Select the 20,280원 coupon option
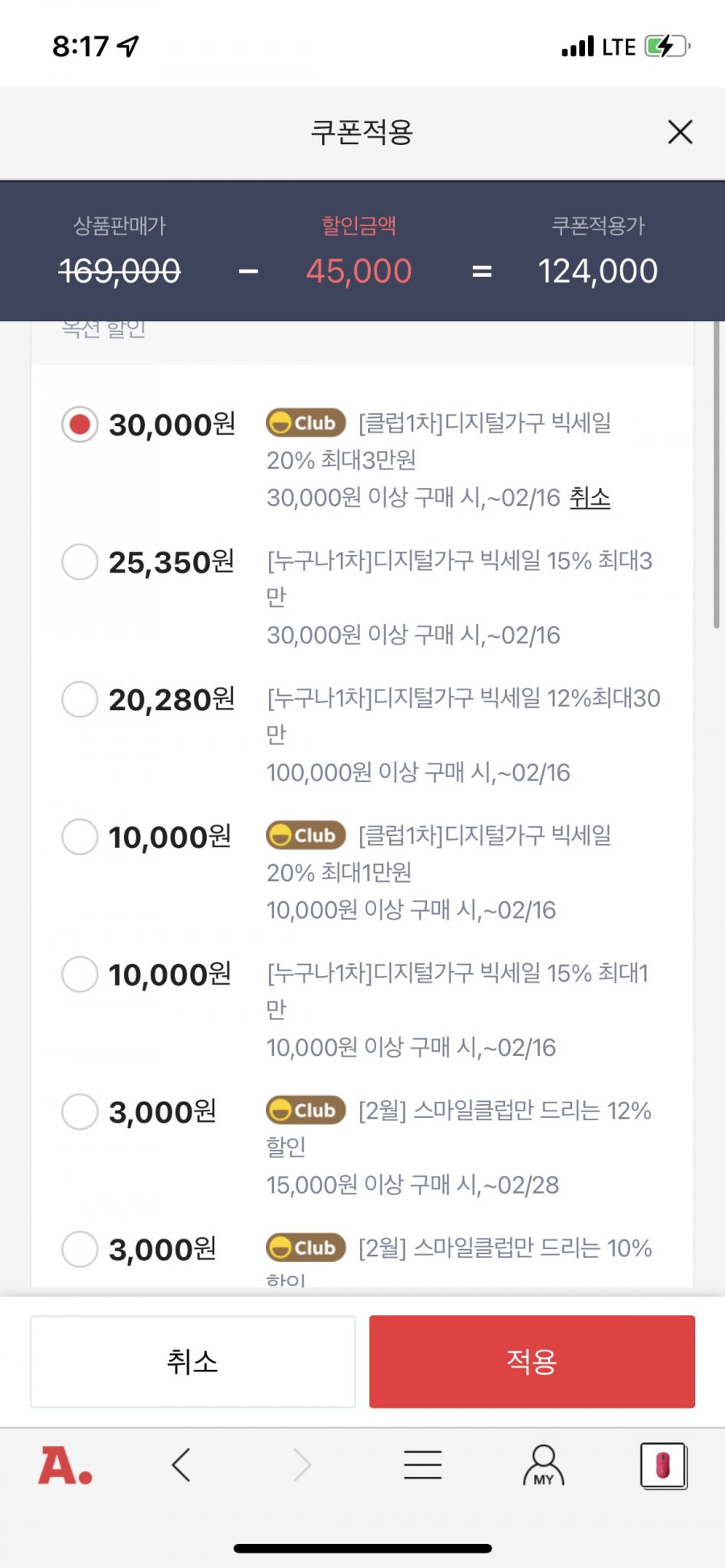 [x=80, y=699]
